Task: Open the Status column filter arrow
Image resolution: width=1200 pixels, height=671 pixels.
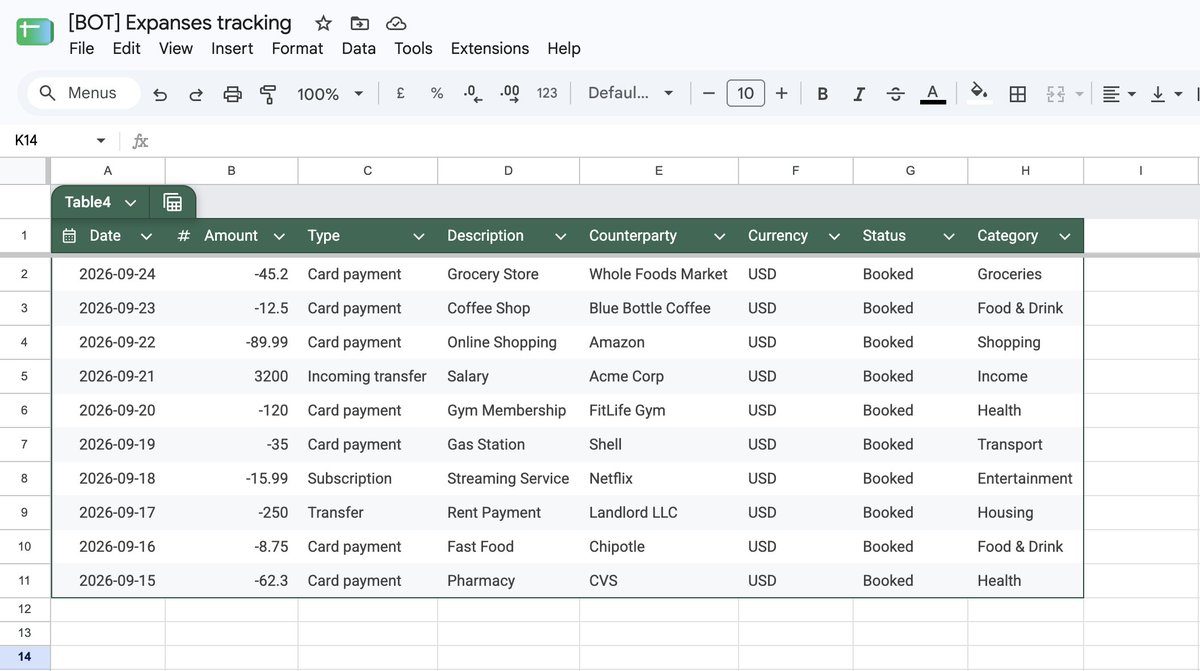Action: click(949, 237)
